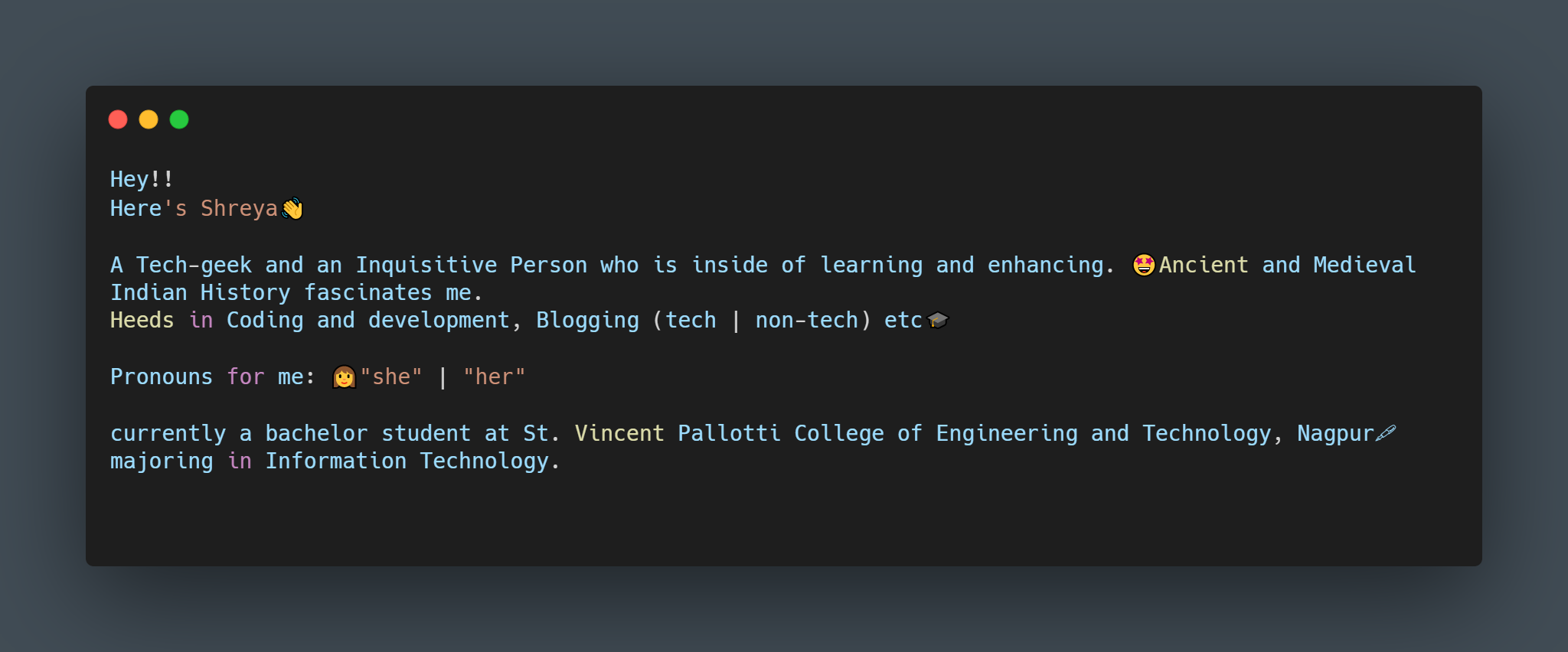Click the "she" pronoun string
Image resolution: width=1568 pixels, height=652 pixels.
point(391,377)
